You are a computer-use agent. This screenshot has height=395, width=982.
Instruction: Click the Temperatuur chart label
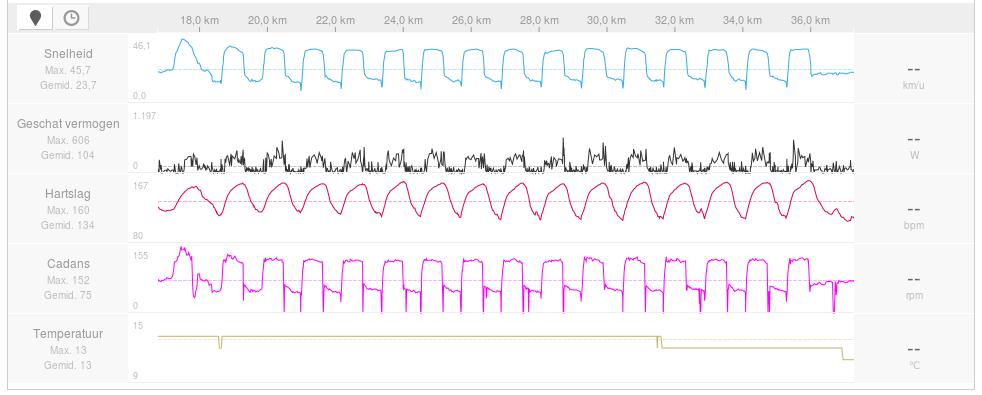tap(68, 334)
